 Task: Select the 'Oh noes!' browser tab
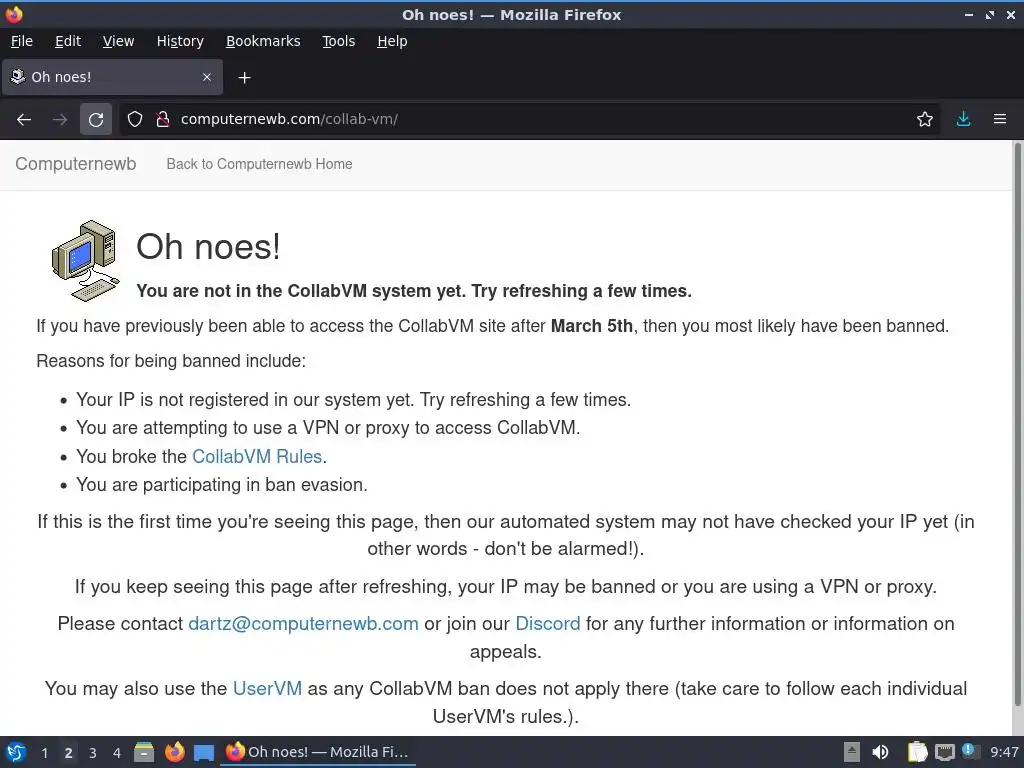[x=112, y=77]
